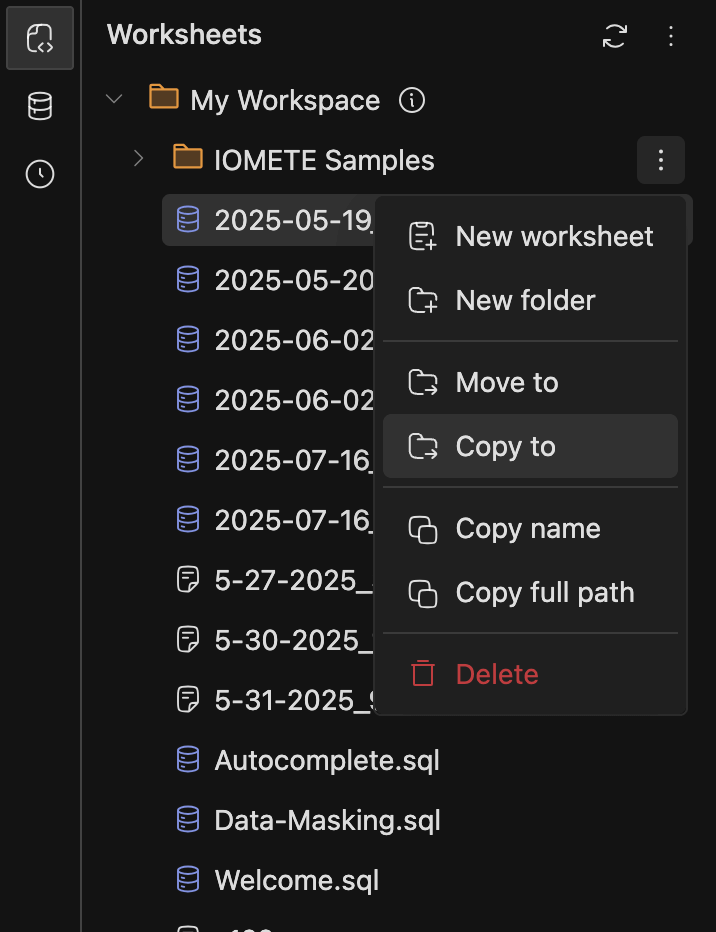716x932 pixels.
Task: Refresh the Worksheets panel
Action: point(614,36)
